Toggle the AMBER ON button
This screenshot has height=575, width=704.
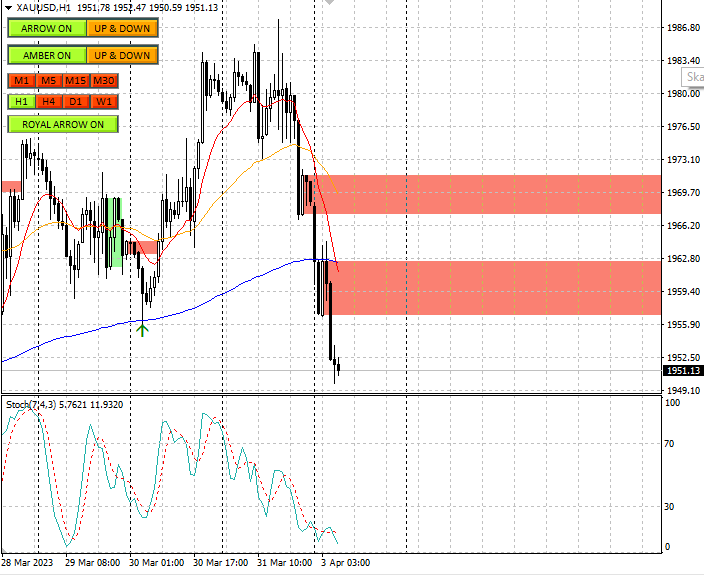click(x=47, y=55)
